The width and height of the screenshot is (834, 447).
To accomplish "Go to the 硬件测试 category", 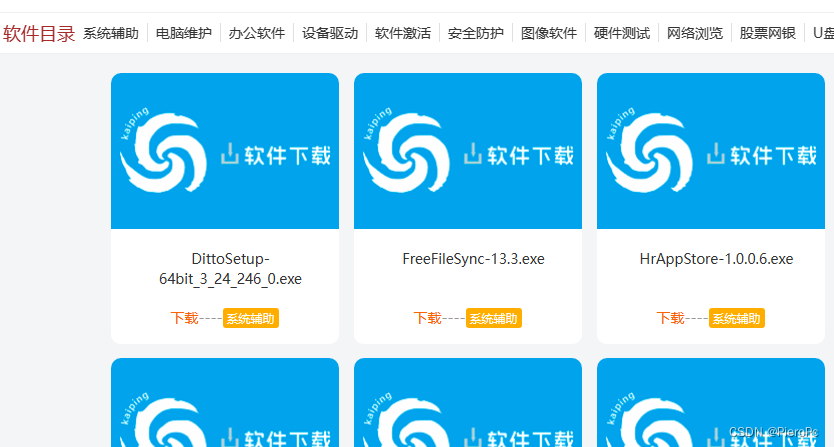I will [x=622, y=33].
